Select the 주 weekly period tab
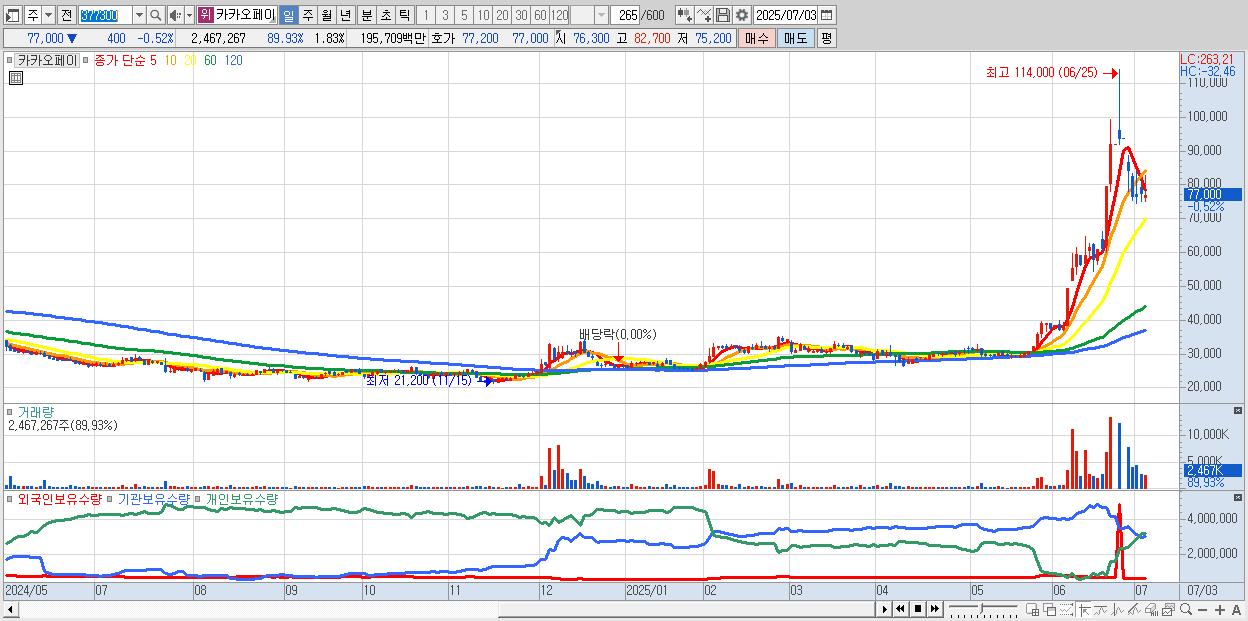This screenshot has height=621, width=1248. [307, 15]
